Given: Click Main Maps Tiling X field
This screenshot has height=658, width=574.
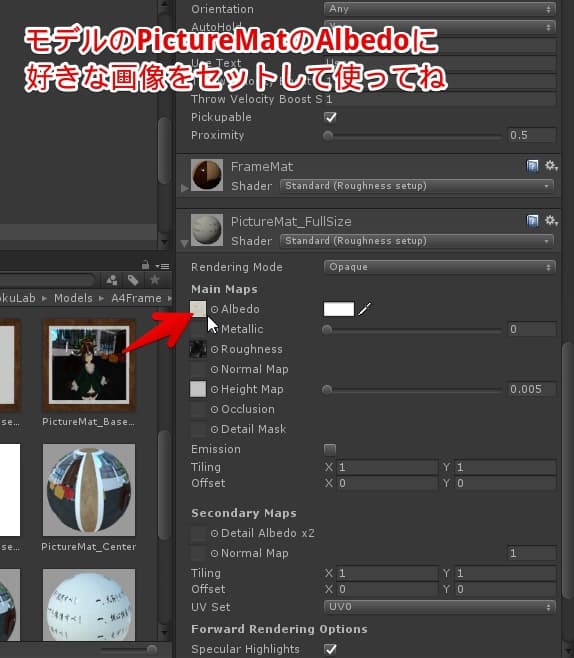Looking at the screenshot, I should [386, 467].
